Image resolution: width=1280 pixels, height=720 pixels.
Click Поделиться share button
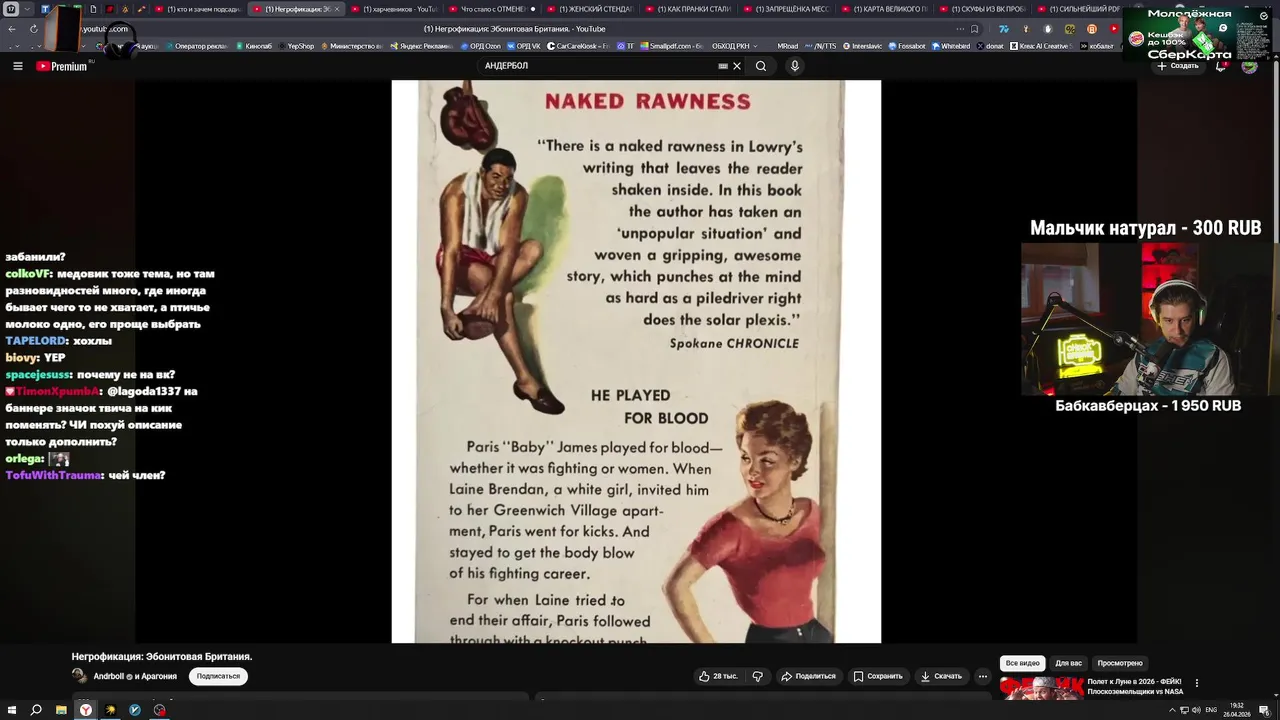pos(808,676)
